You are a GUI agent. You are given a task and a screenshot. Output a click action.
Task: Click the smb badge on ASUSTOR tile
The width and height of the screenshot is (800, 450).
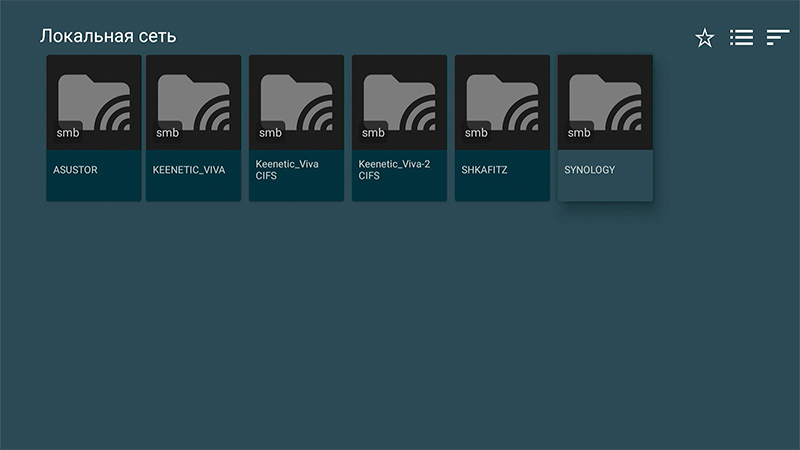[65, 133]
